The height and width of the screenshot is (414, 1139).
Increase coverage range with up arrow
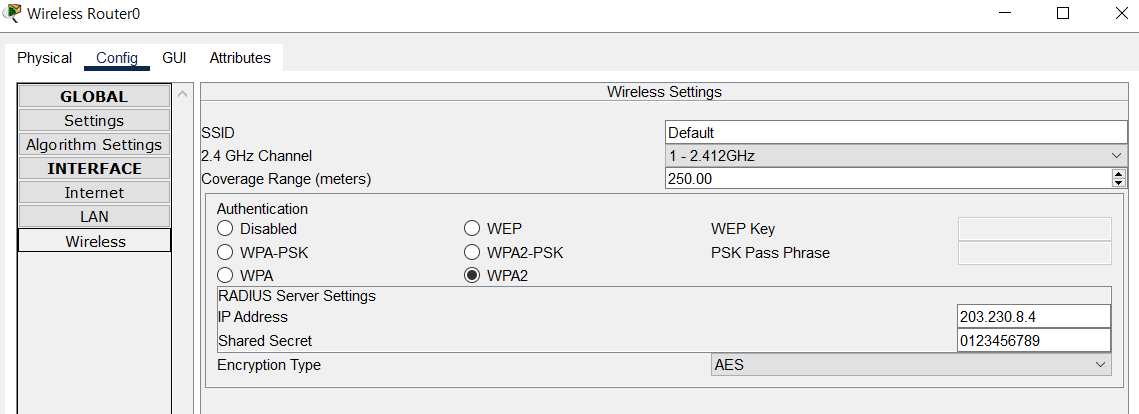coord(1119,174)
